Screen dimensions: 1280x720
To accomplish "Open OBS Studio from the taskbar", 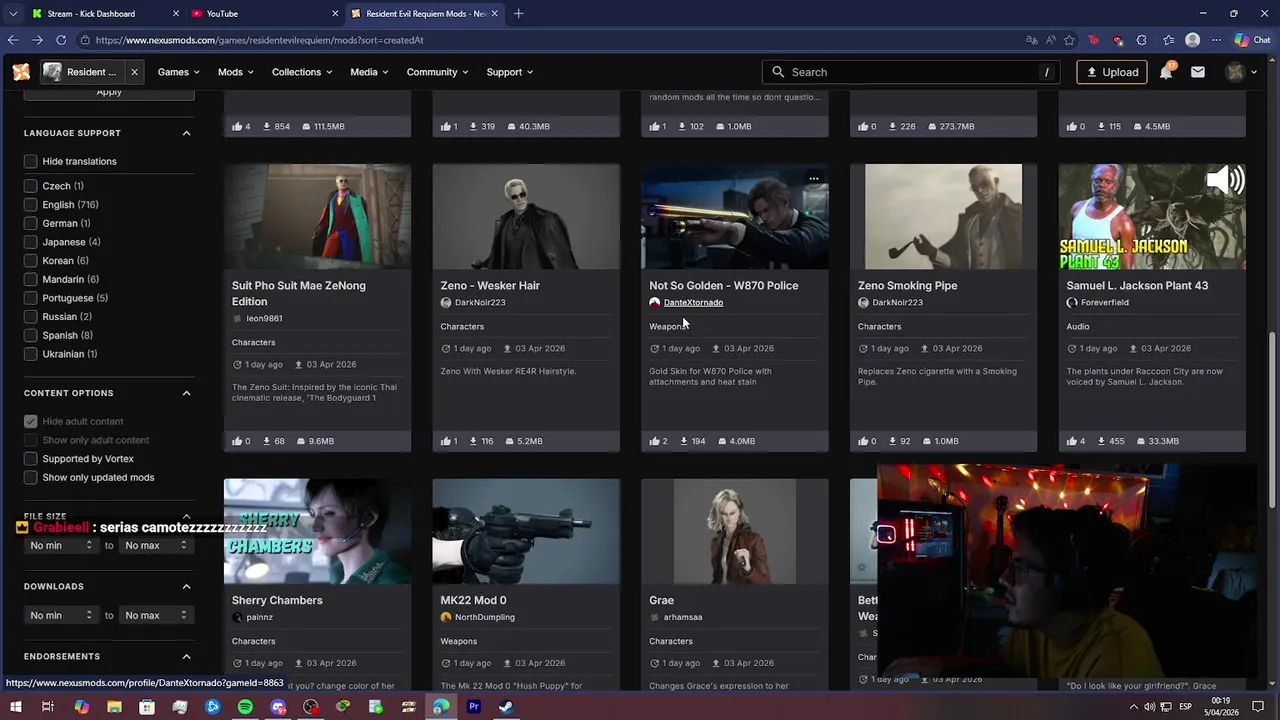I will pos(310,707).
